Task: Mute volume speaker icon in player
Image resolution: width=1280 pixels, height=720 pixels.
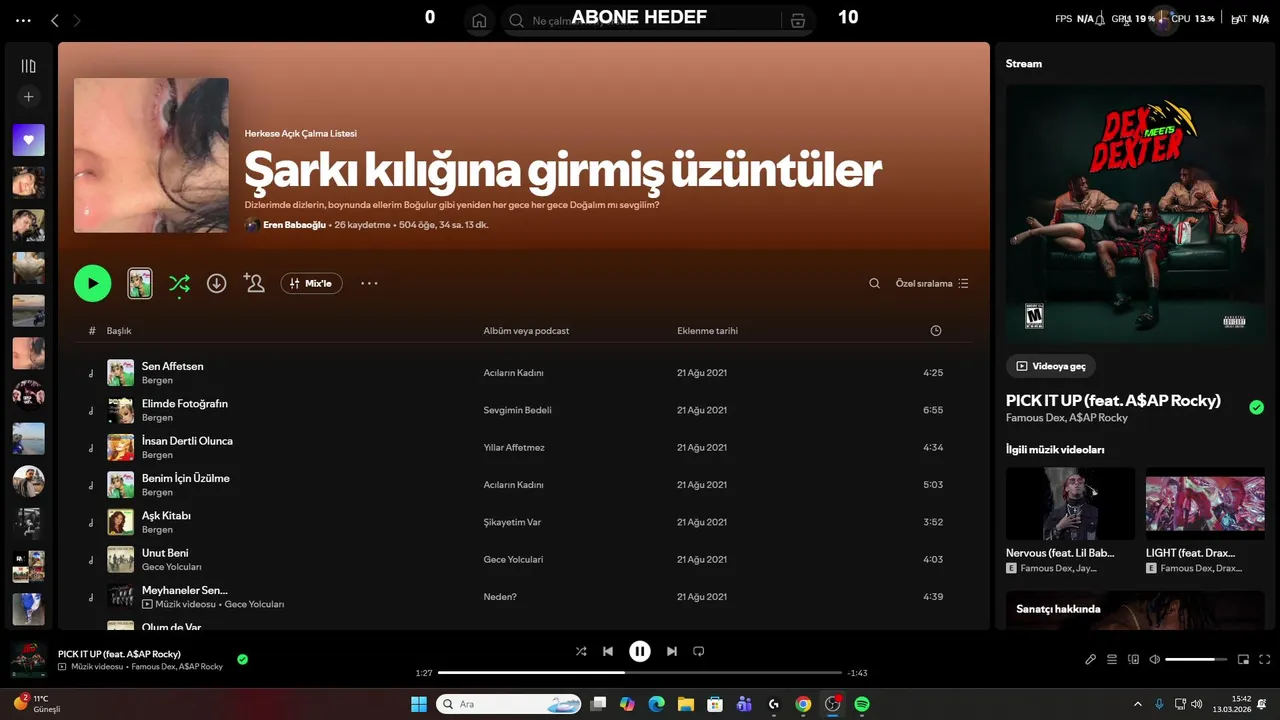Action: point(1155,659)
